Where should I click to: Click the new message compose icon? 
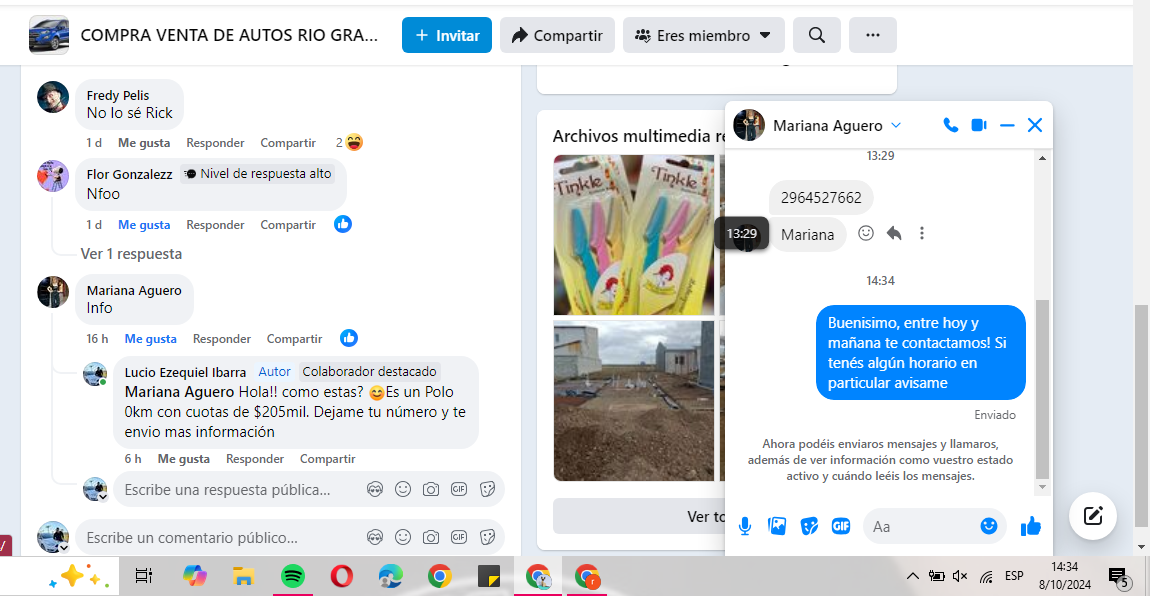(x=1093, y=516)
